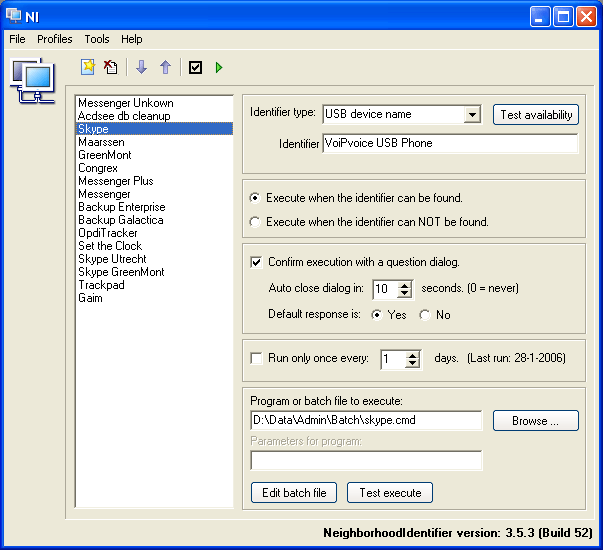Select the 'Skype' profile
603x550 pixels.
point(154,129)
